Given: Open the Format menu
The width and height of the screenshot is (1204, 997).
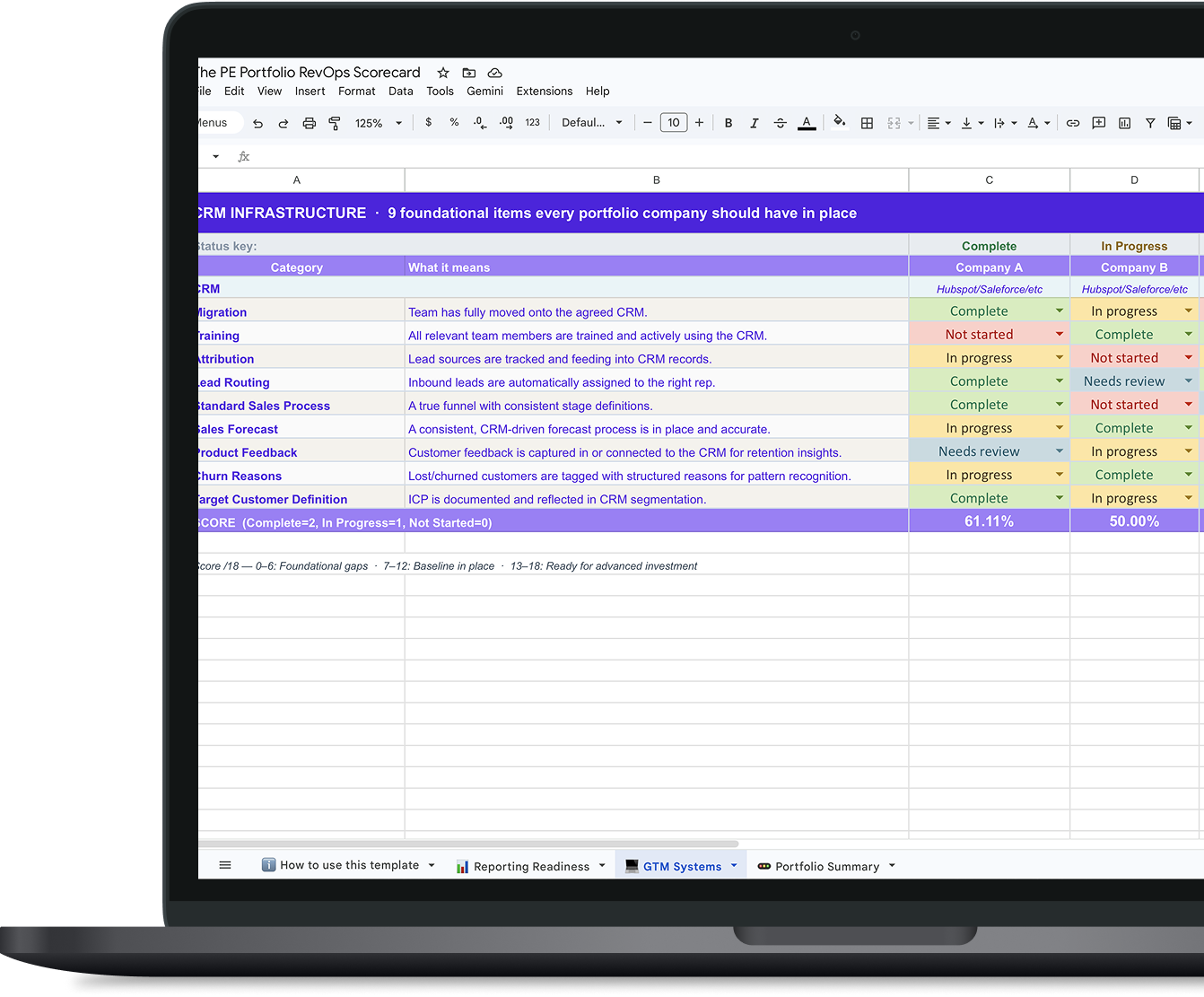Looking at the screenshot, I should tap(357, 92).
